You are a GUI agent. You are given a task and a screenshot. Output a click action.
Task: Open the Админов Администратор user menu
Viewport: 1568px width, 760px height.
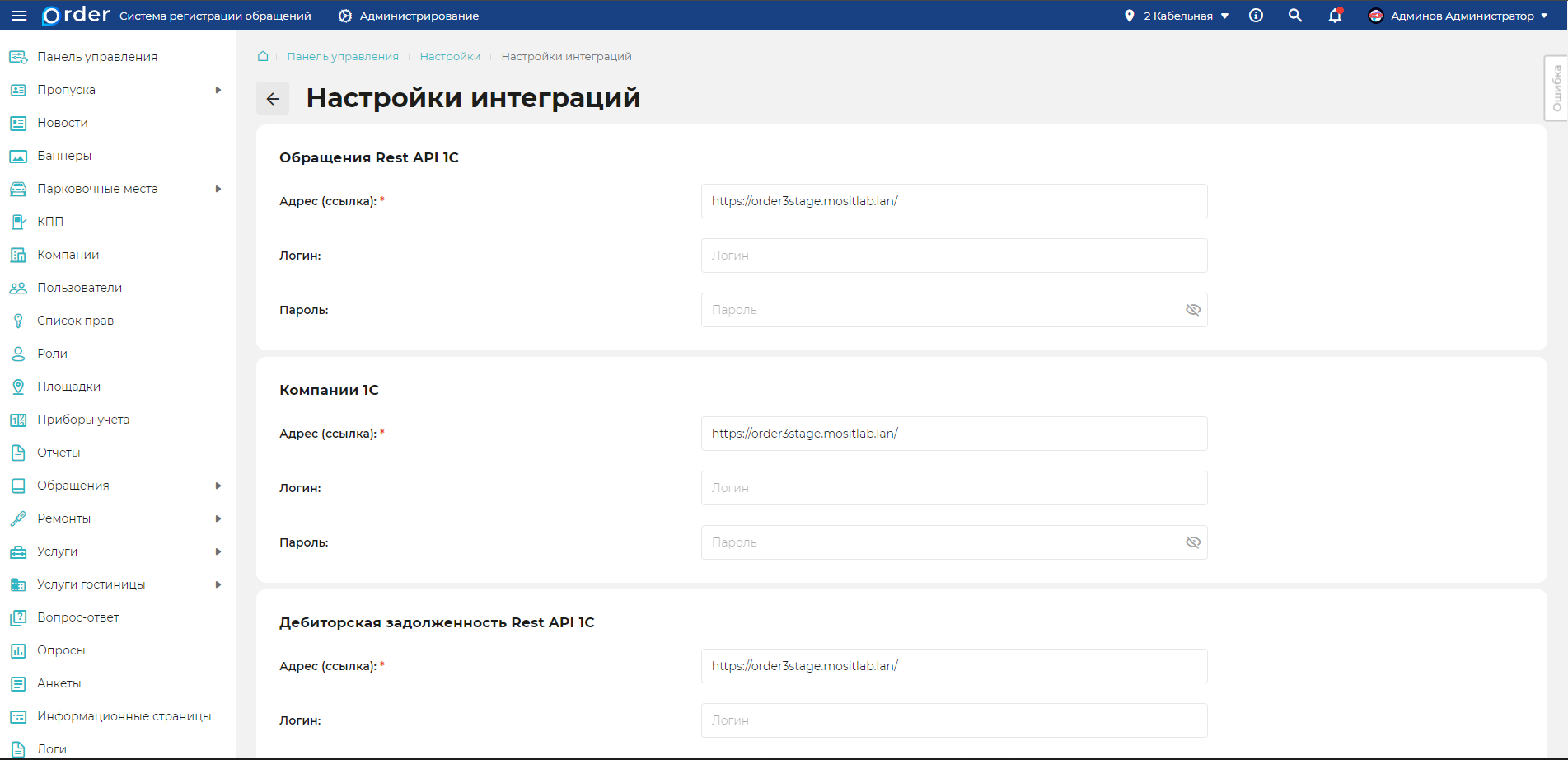[x=1458, y=16]
